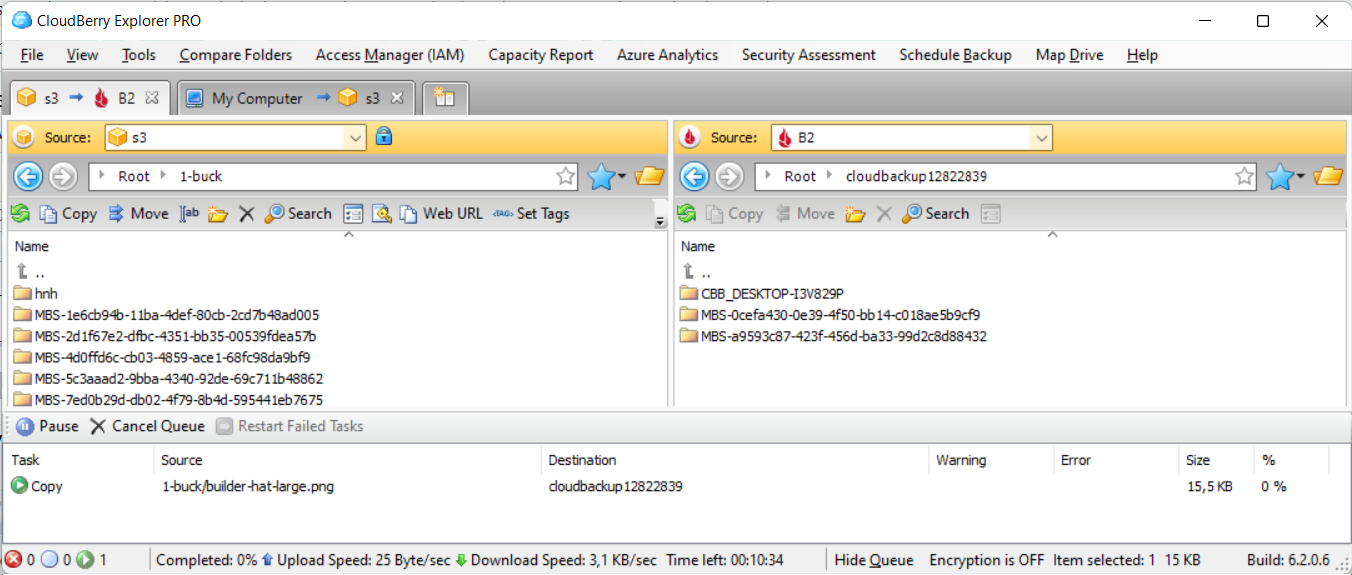Close the s3 → B2 tab
1352x575 pixels.
[152, 98]
